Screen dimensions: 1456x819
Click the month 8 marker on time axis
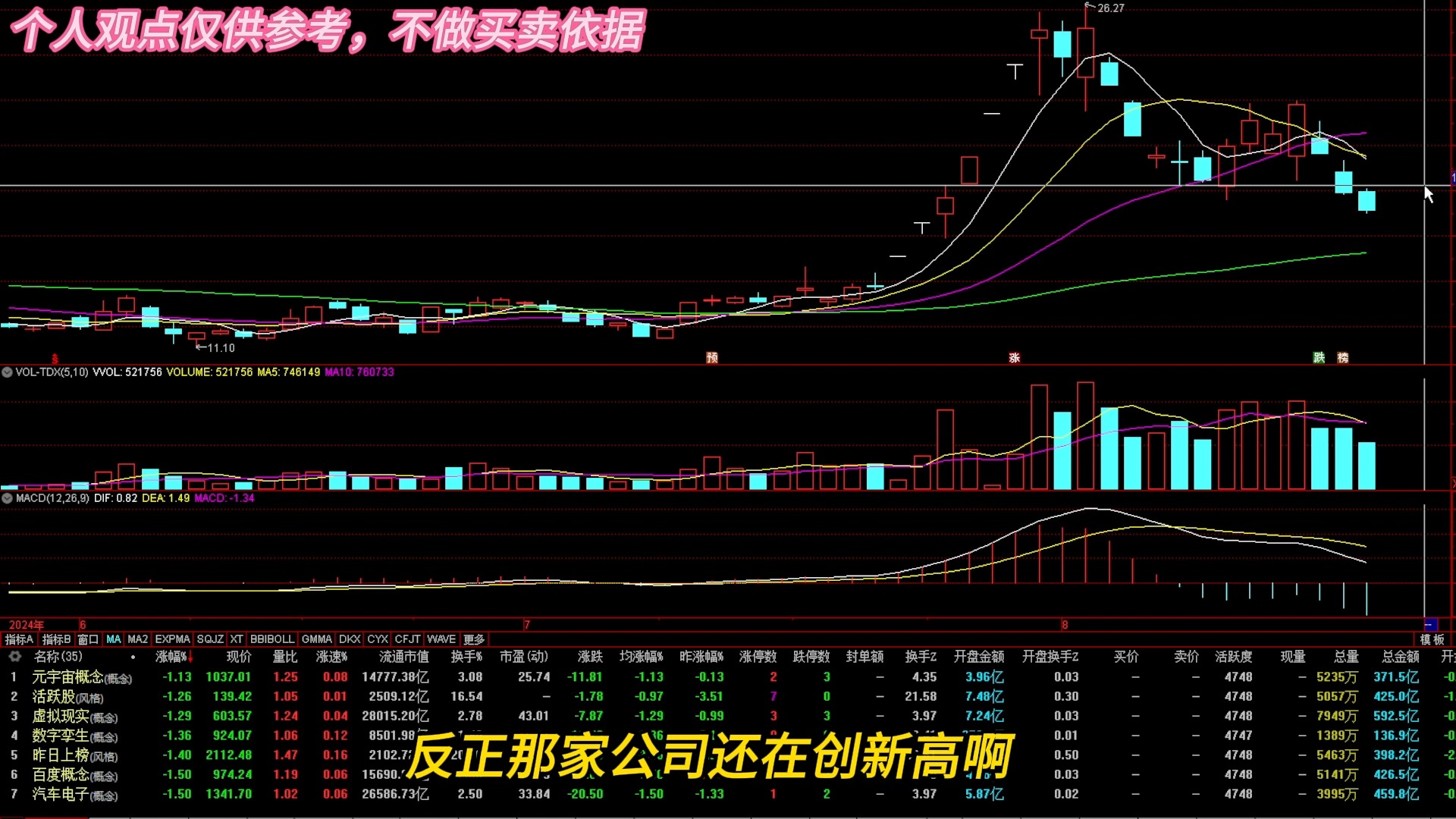(x=1065, y=625)
